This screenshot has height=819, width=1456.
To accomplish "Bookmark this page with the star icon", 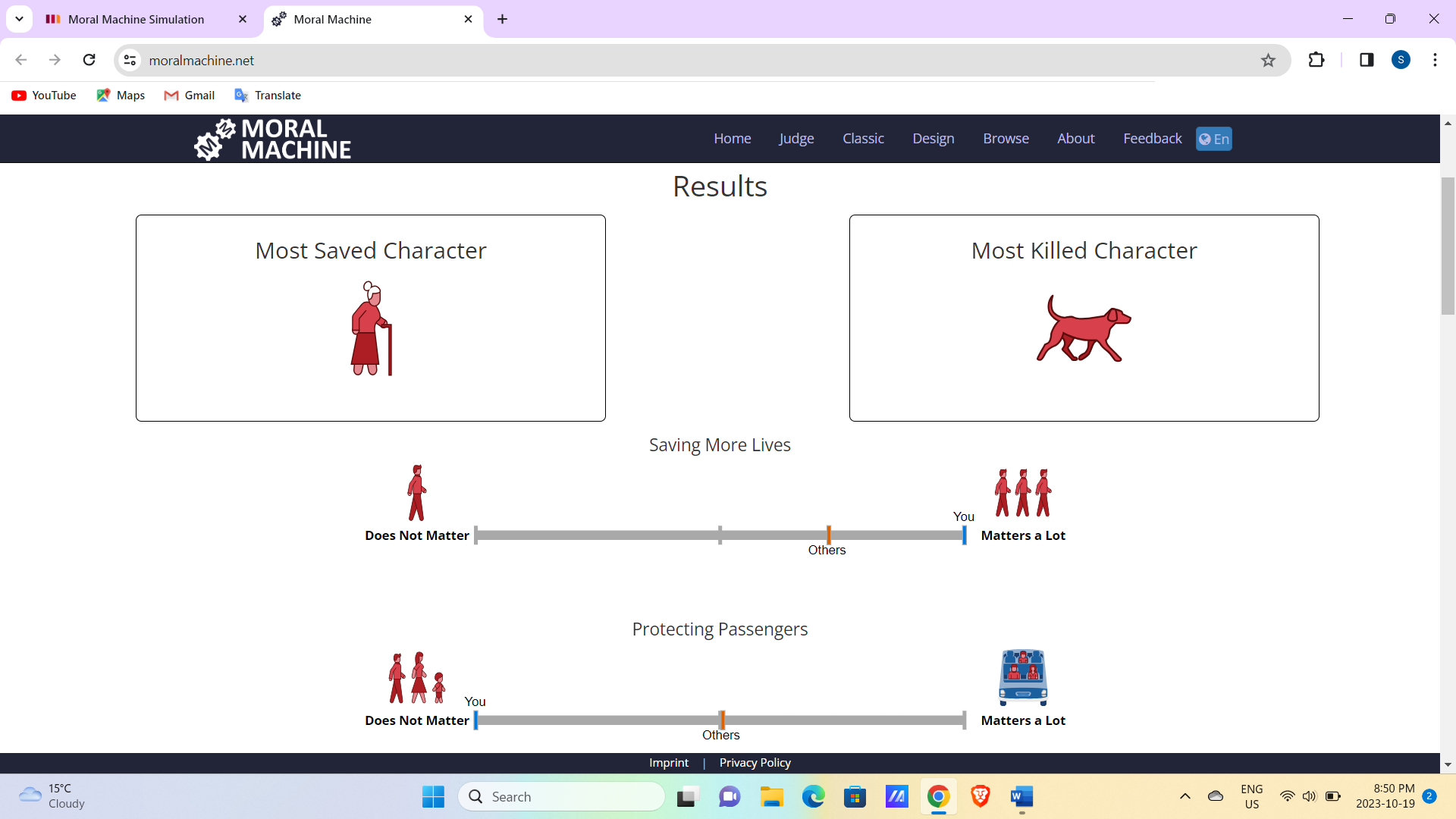I will pos(1268,61).
